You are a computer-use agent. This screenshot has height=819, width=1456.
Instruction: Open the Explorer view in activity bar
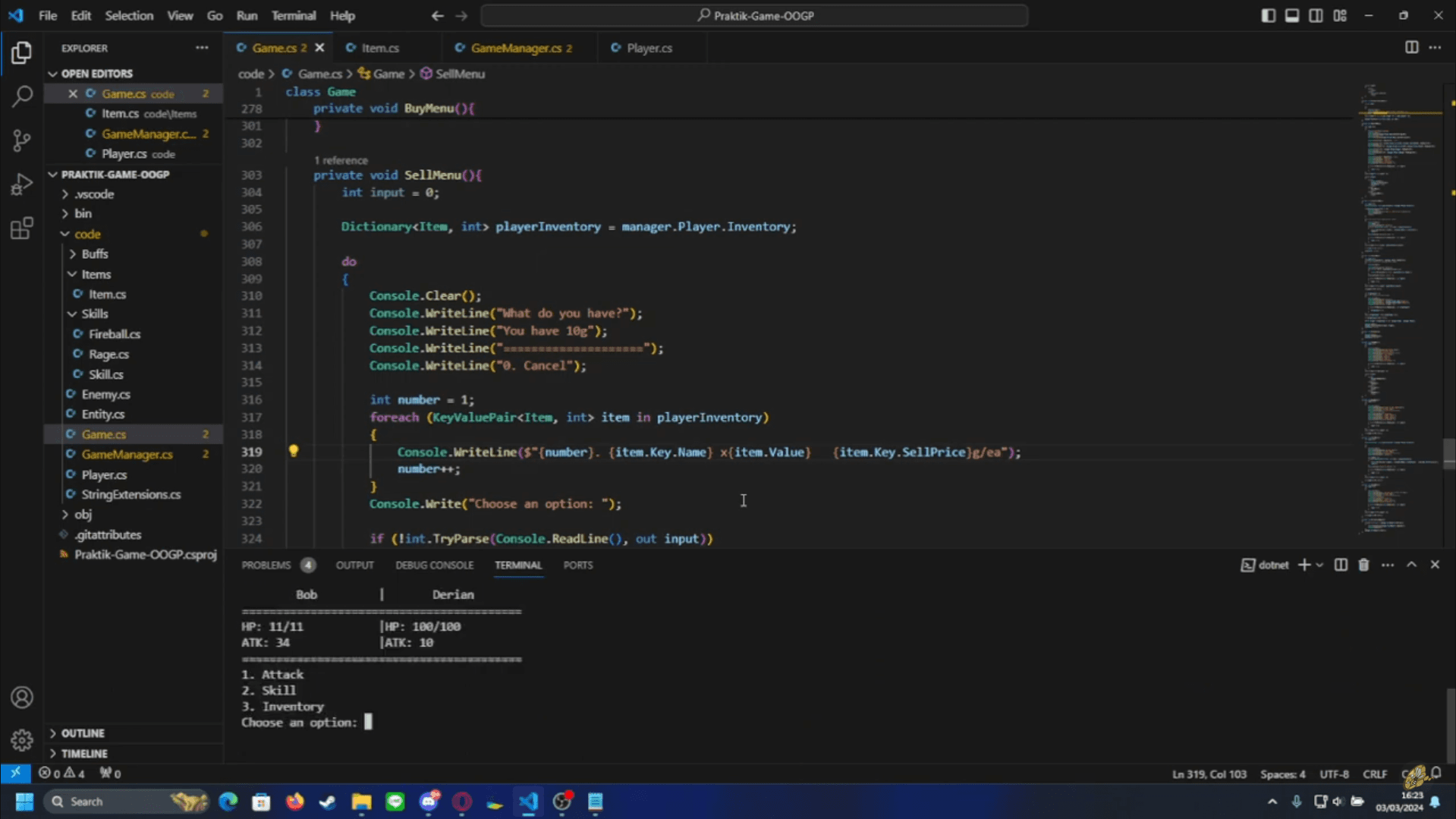(21, 52)
